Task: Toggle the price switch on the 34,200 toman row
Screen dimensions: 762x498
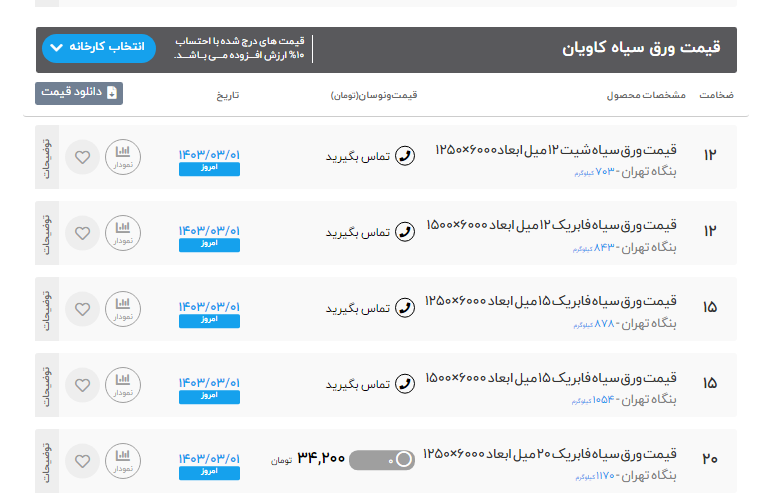Action: pyautogui.click(x=382, y=460)
